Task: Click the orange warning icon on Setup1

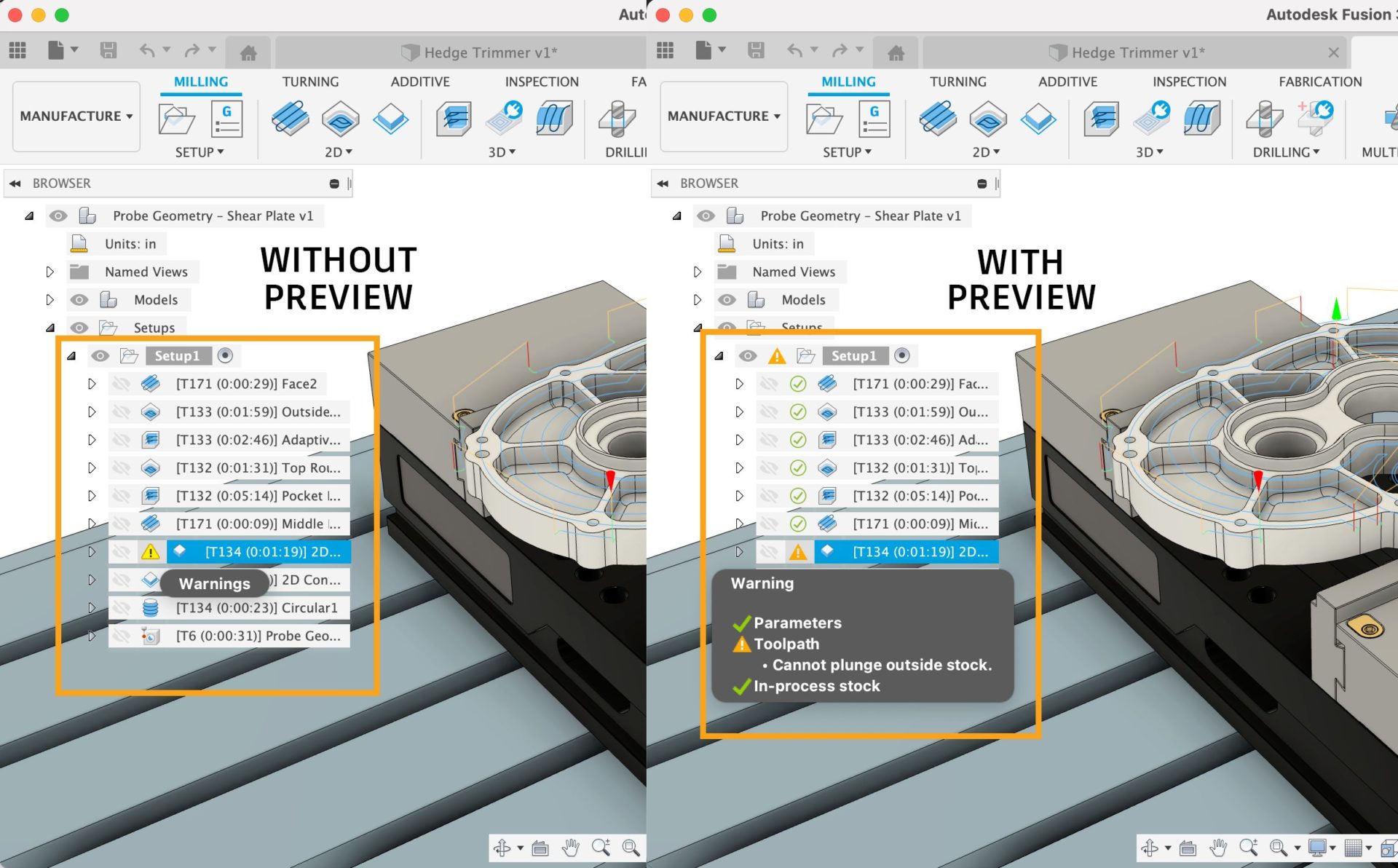Action: (777, 356)
